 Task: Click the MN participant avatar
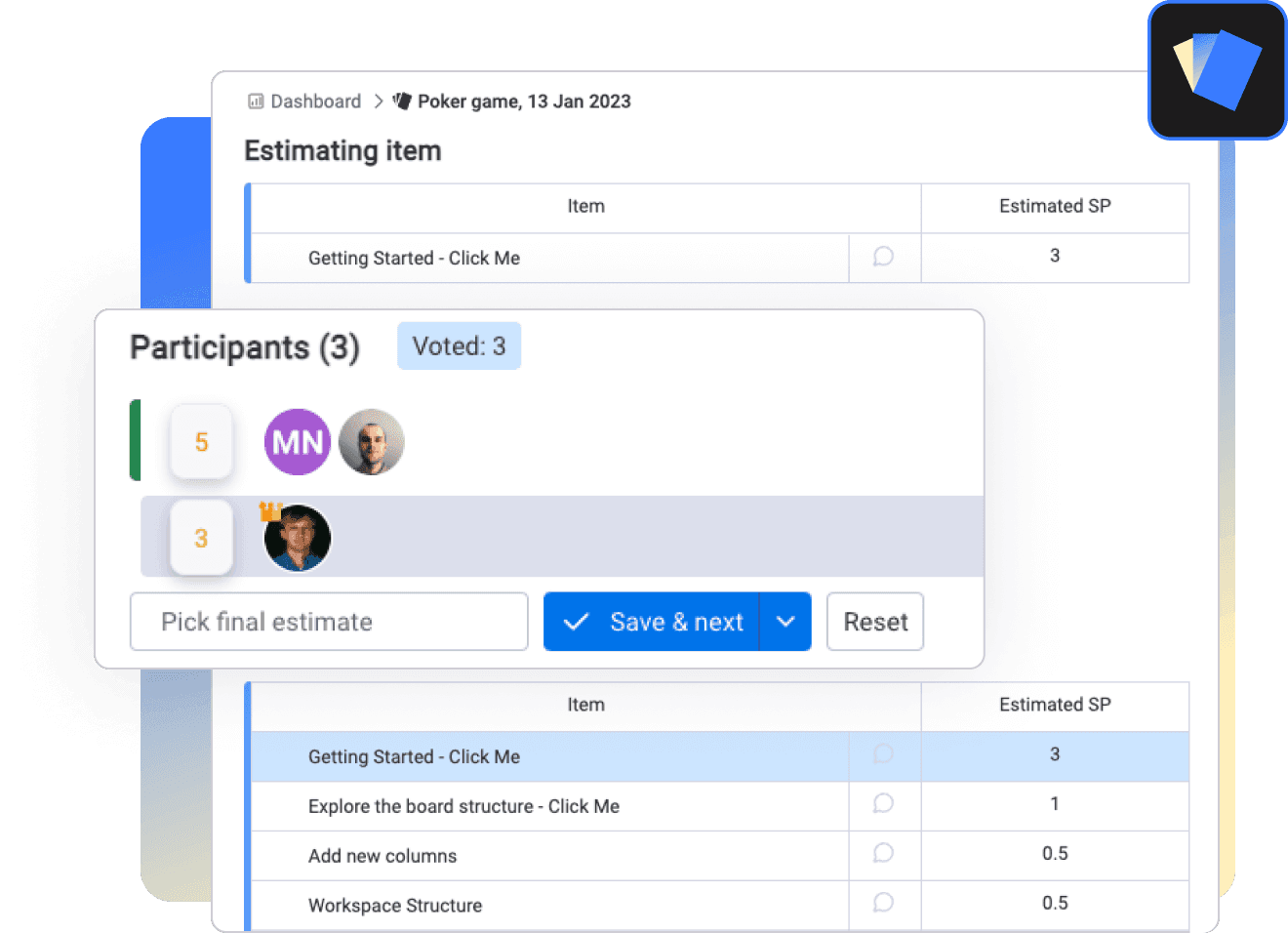[298, 442]
